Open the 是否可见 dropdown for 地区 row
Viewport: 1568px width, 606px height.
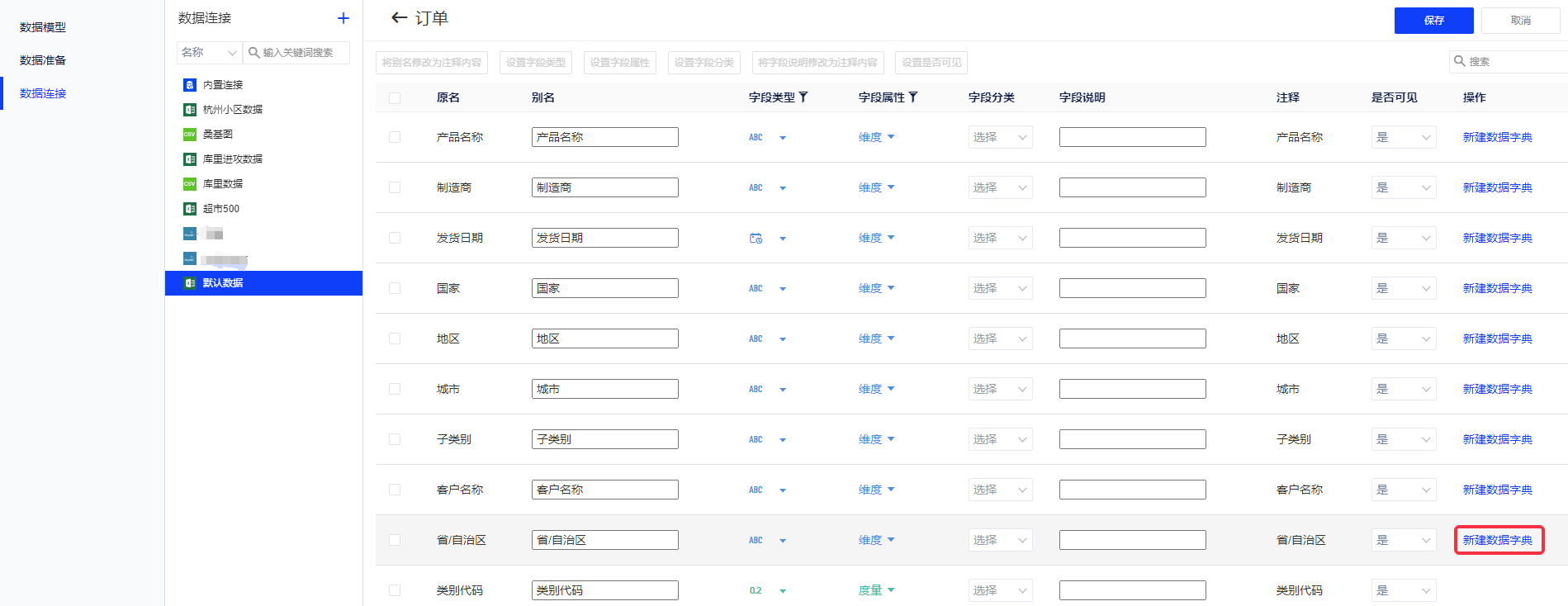click(1403, 339)
